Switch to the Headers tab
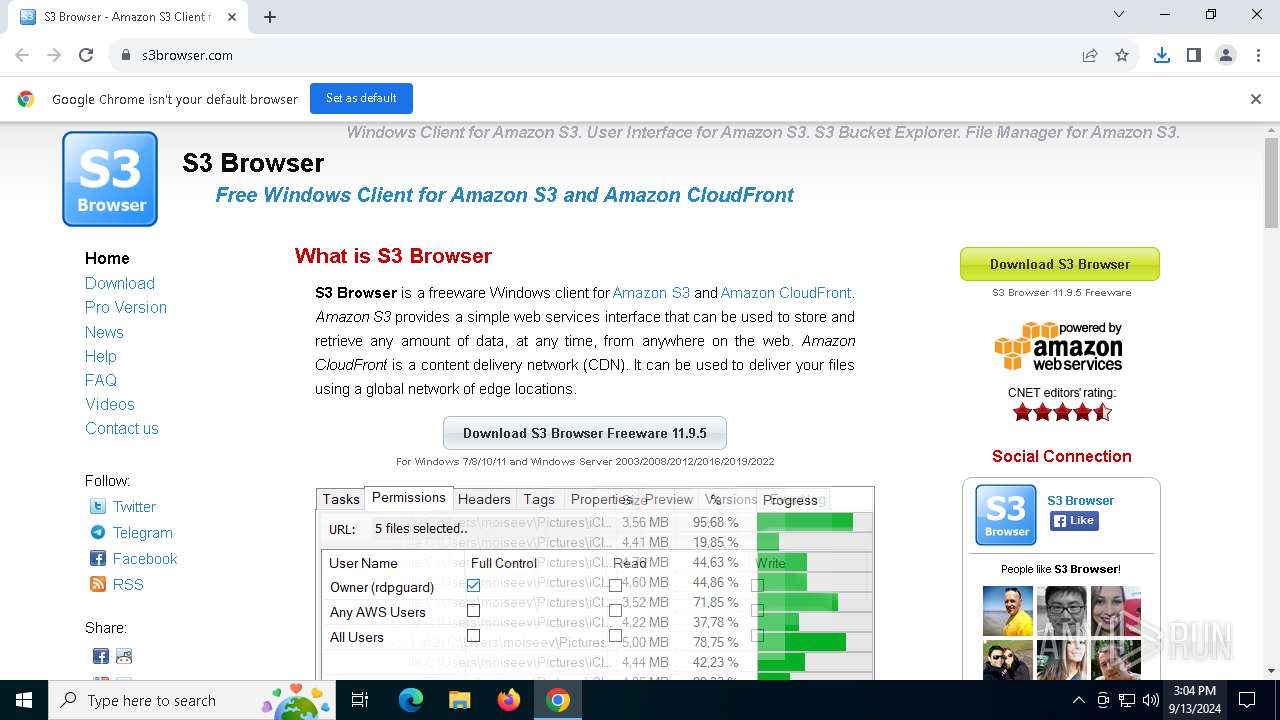 point(484,499)
